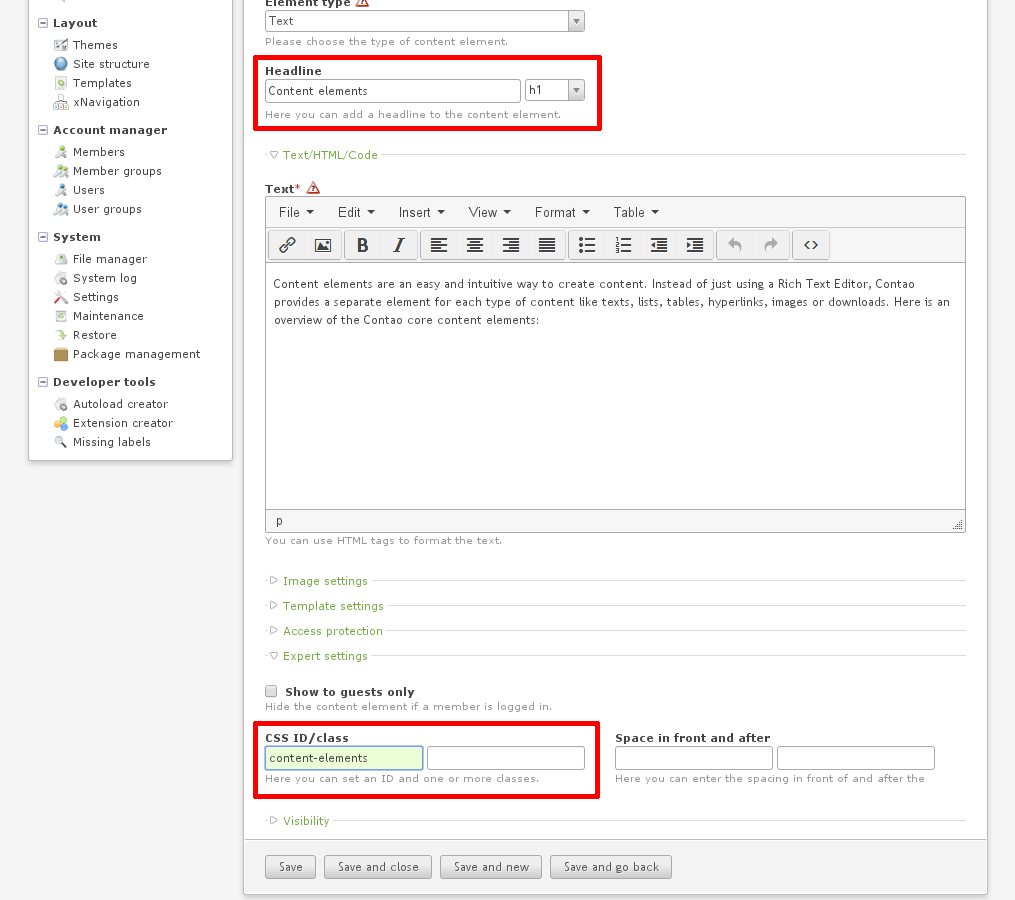
Task: Toggle italic formatting in the text editor
Action: coord(399,245)
